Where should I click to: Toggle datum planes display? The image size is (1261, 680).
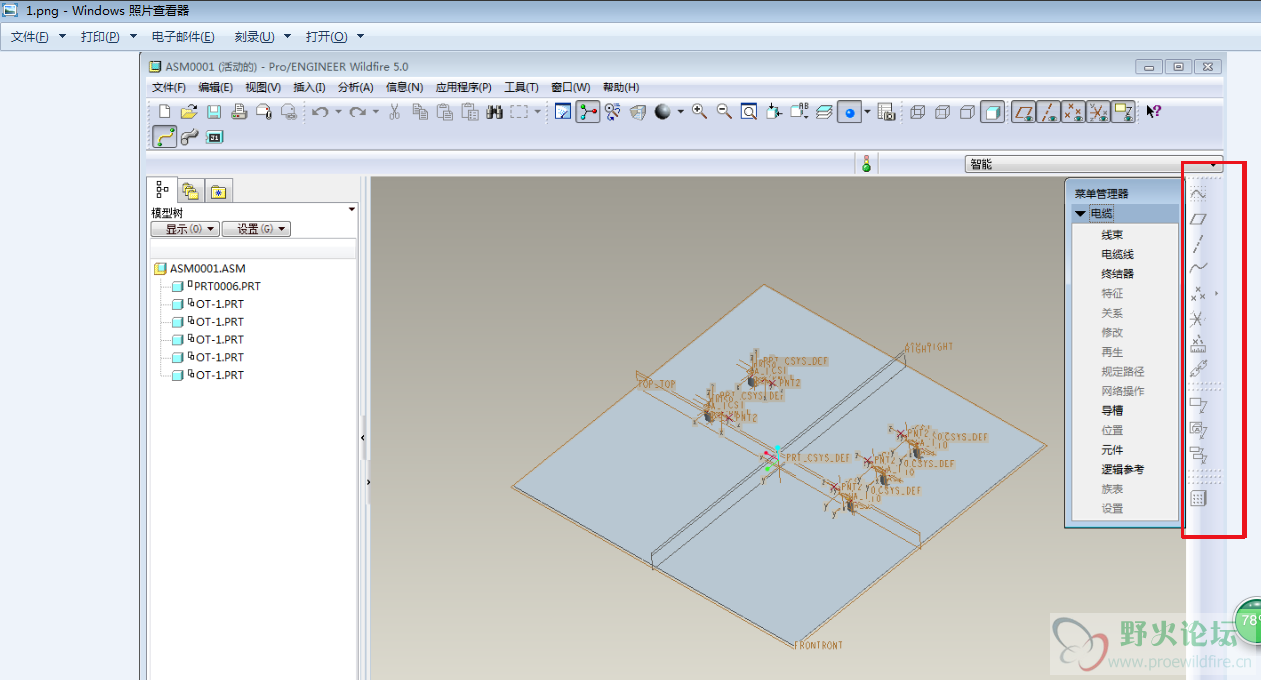pyautogui.click(x=1024, y=112)
